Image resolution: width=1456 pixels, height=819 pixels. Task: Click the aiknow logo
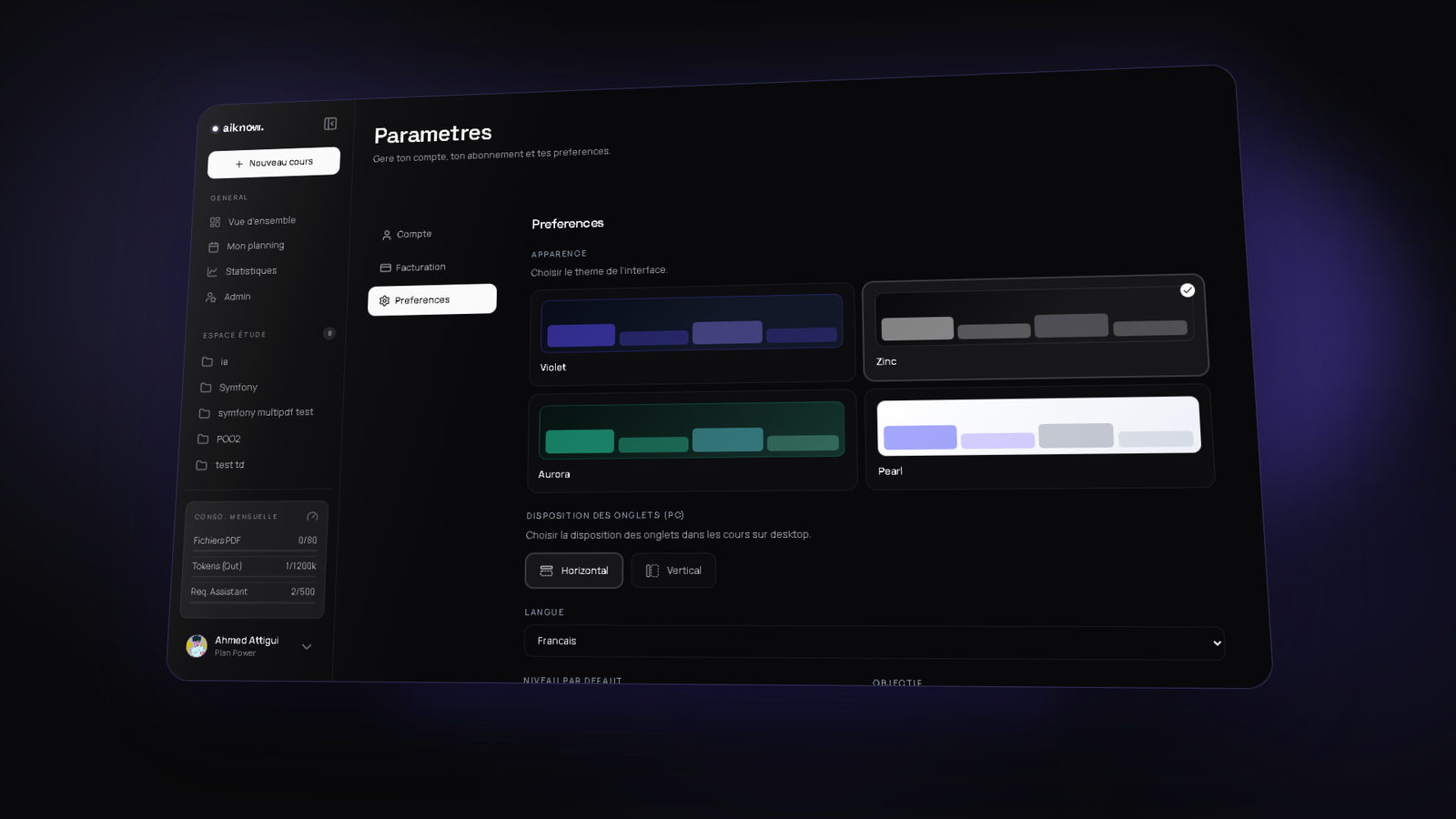point(238,127)
